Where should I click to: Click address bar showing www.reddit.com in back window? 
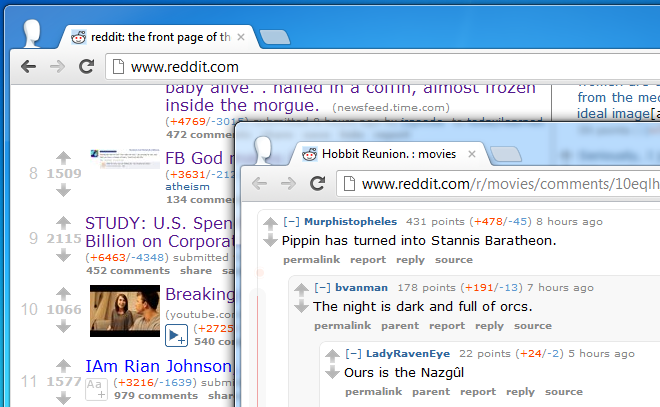pyautogui.click(x=382, y=67)
